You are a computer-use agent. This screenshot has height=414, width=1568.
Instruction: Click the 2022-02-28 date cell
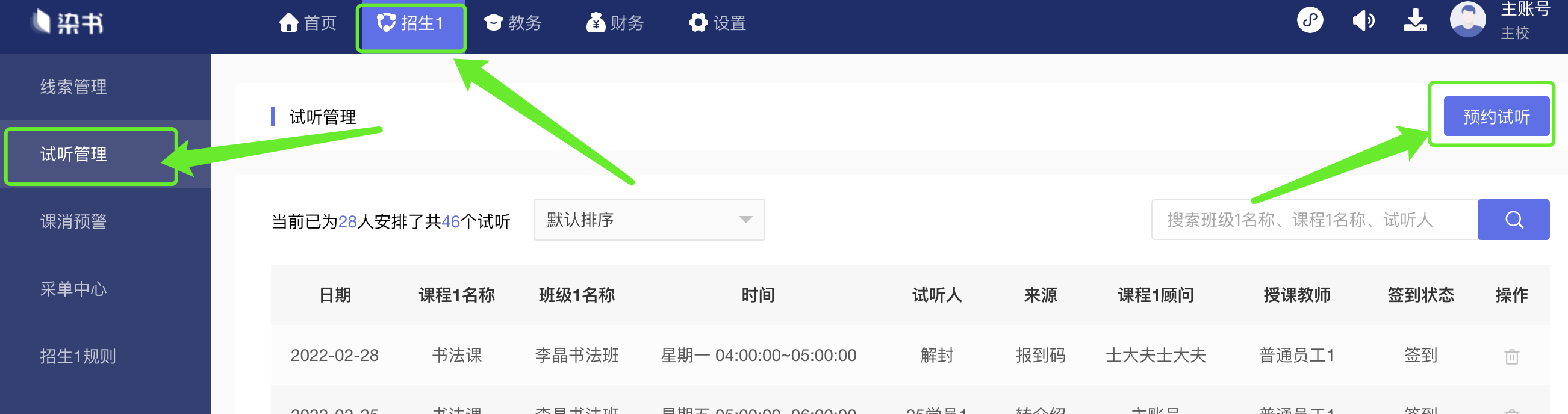[x=335, y=355]
